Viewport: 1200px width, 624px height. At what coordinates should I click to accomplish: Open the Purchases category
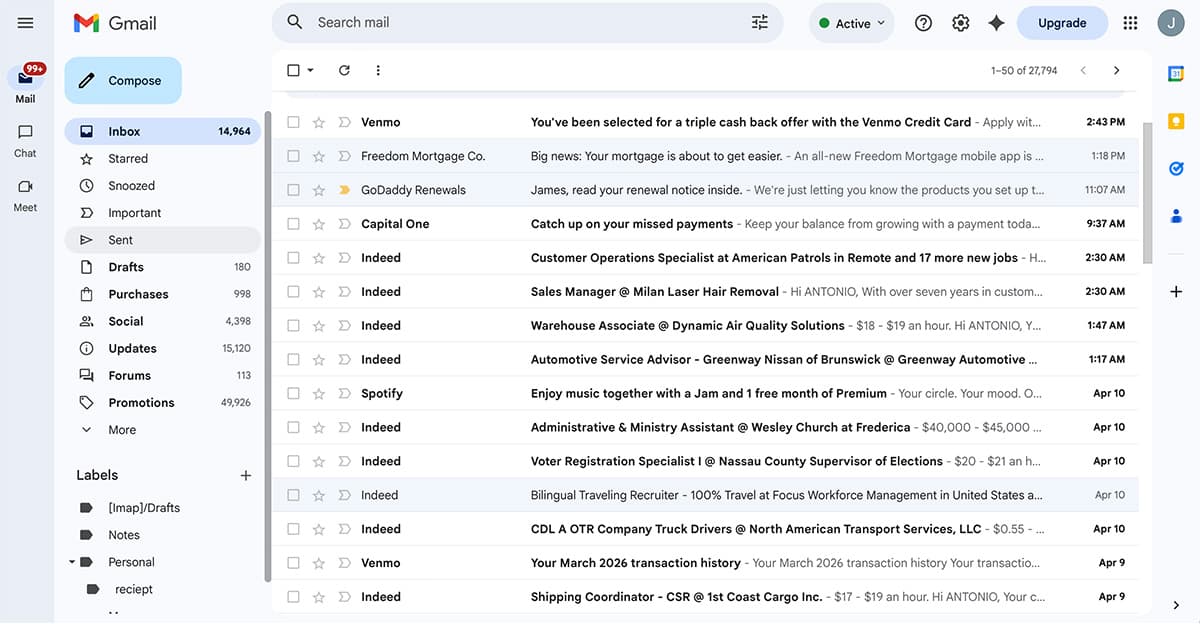pyautogui.click(x=162, y=294)
